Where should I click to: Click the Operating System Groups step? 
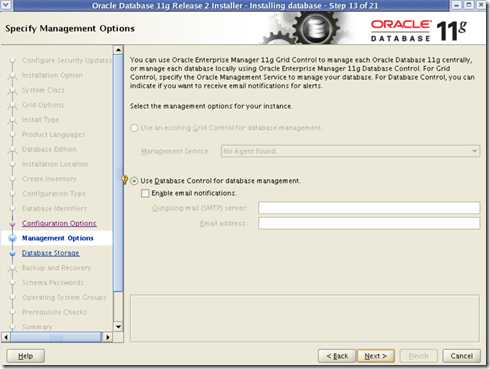[x=64, y=297]
